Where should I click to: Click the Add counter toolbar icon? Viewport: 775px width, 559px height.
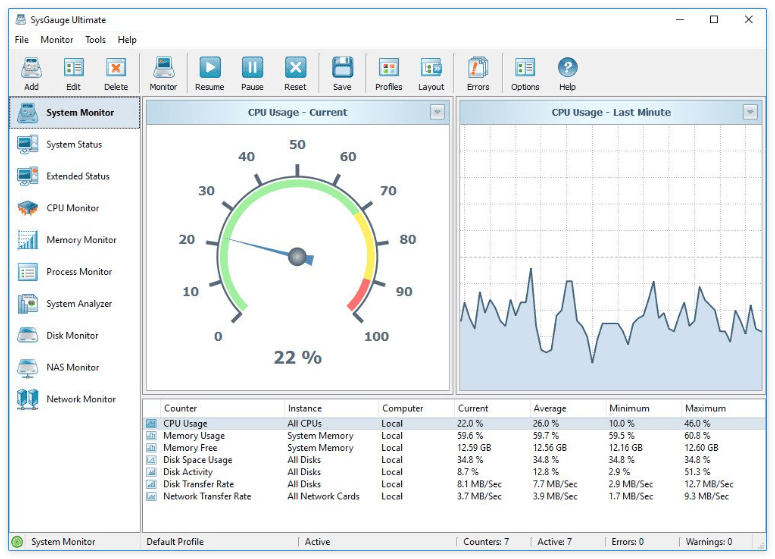(x=31, y=74)
